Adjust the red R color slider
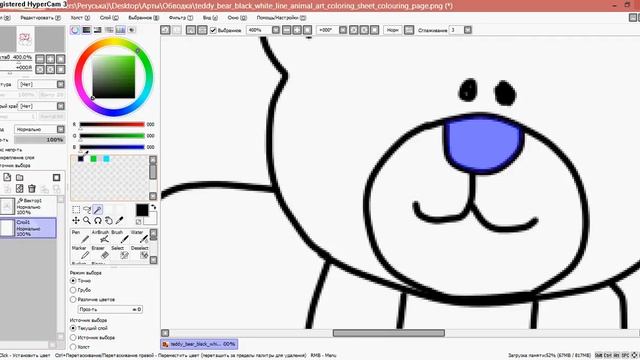The image size is (640, 360). (x=112, y=124)
